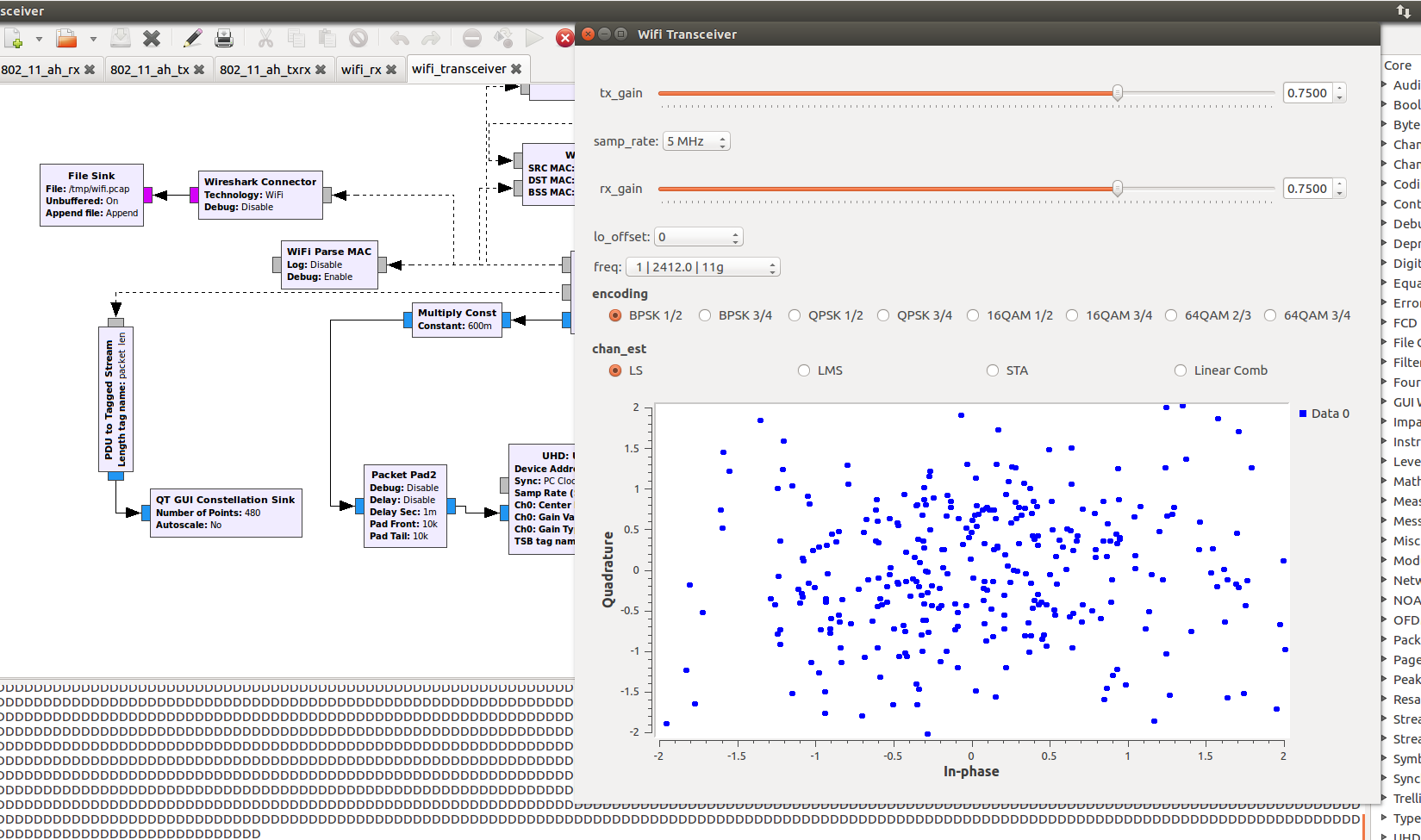Choose LMS channel estimation
1421x840 pixels.
803,370
